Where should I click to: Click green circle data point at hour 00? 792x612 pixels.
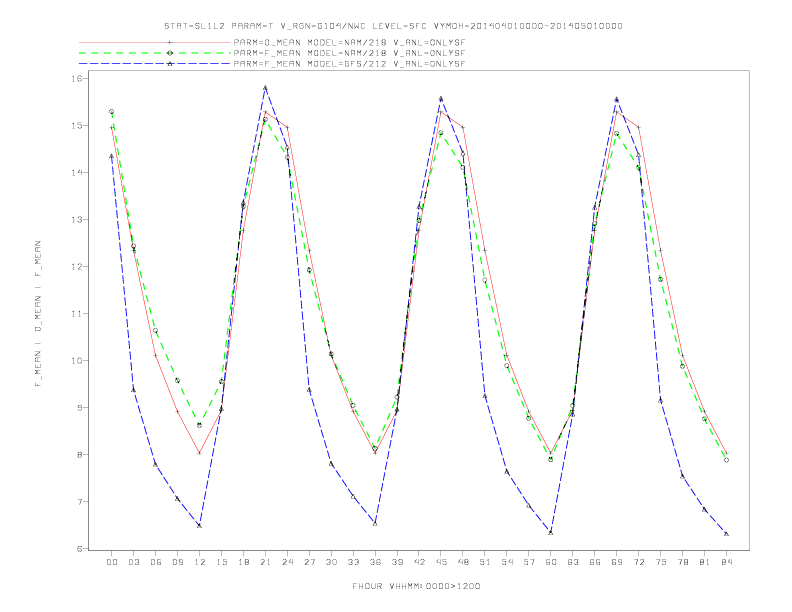tap(112, 112)
